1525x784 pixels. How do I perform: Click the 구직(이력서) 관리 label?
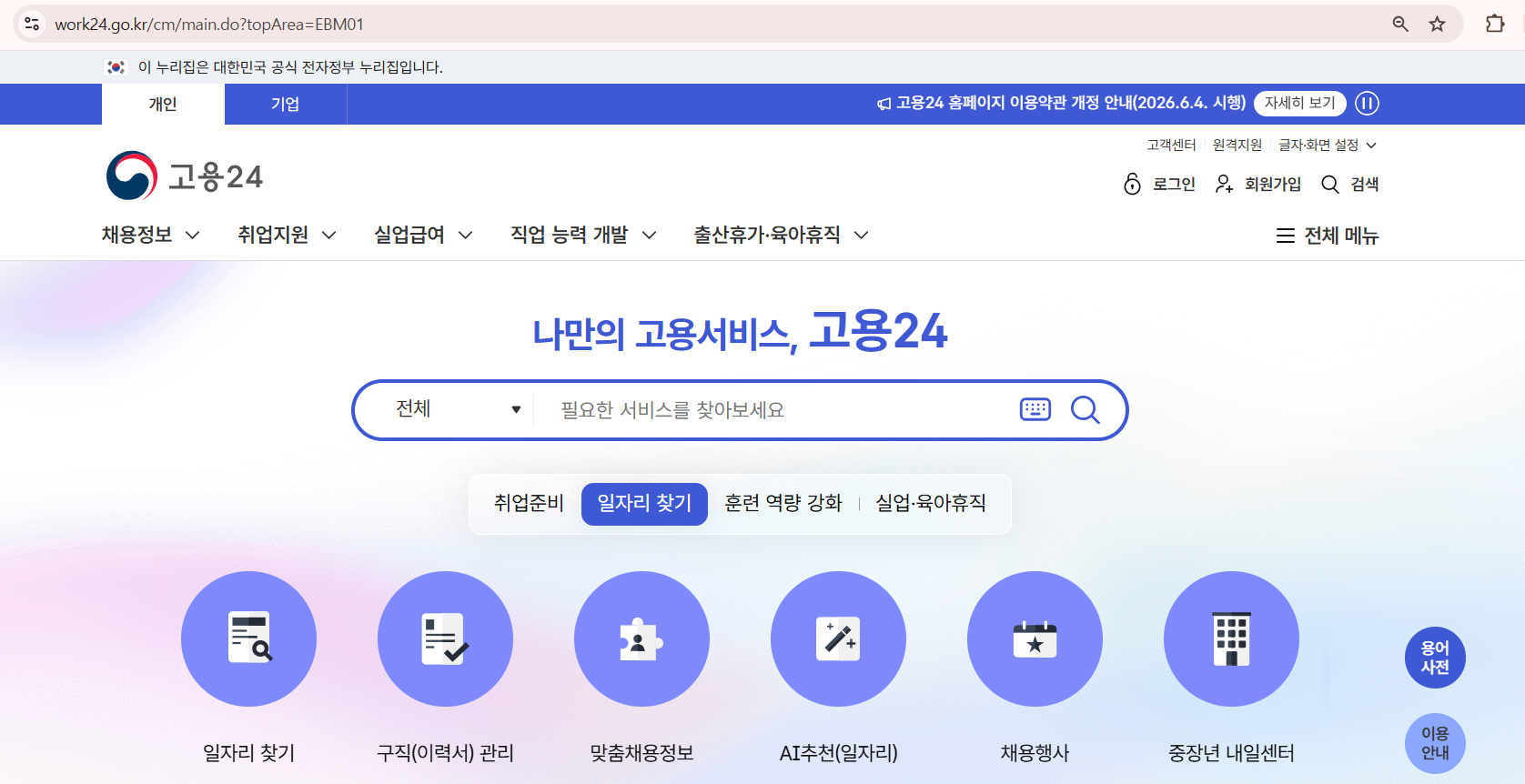pos(445,753)
